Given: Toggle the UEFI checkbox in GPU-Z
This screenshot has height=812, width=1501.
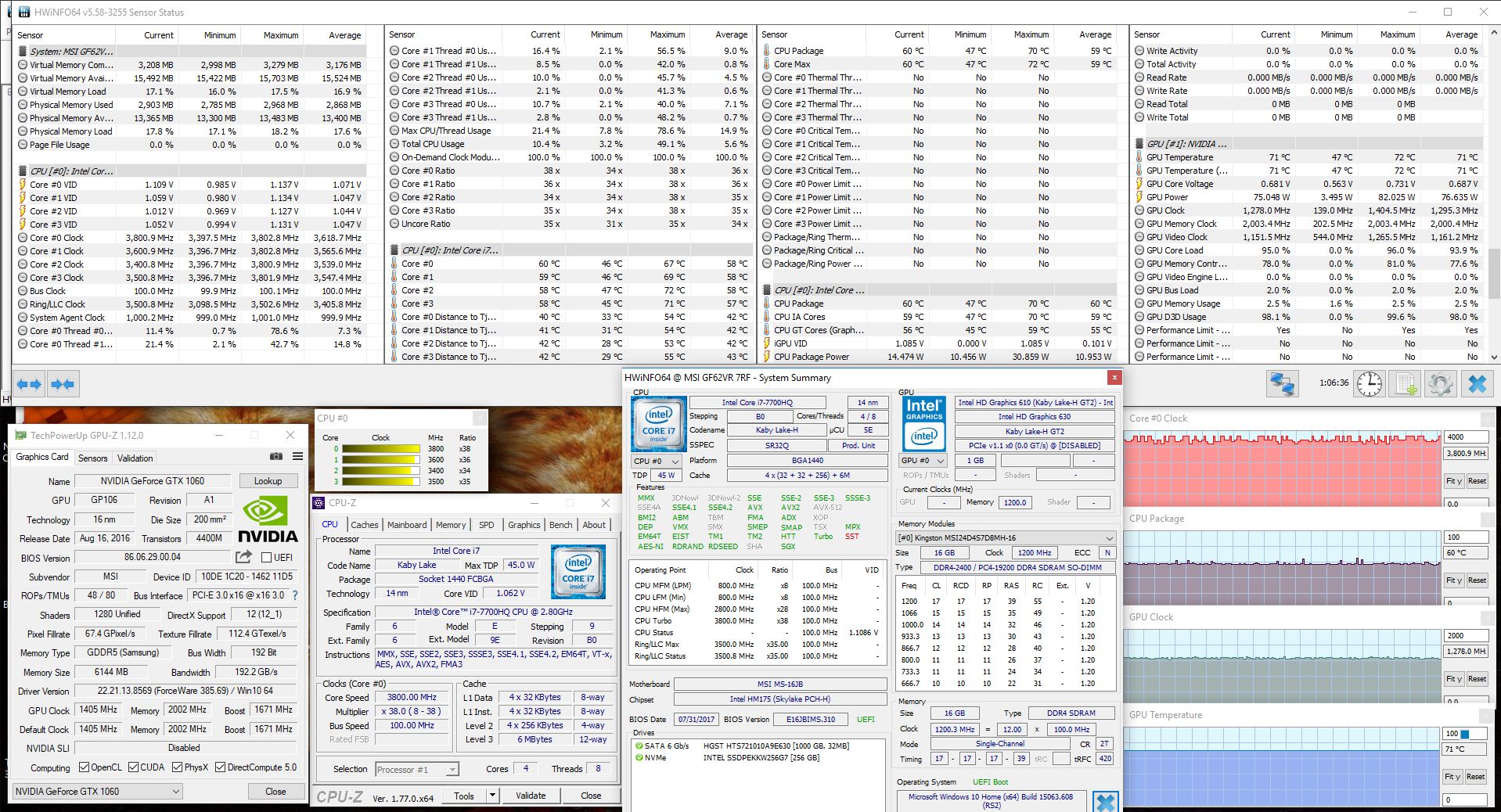Looking at the screenshot, I should (266, 558).
